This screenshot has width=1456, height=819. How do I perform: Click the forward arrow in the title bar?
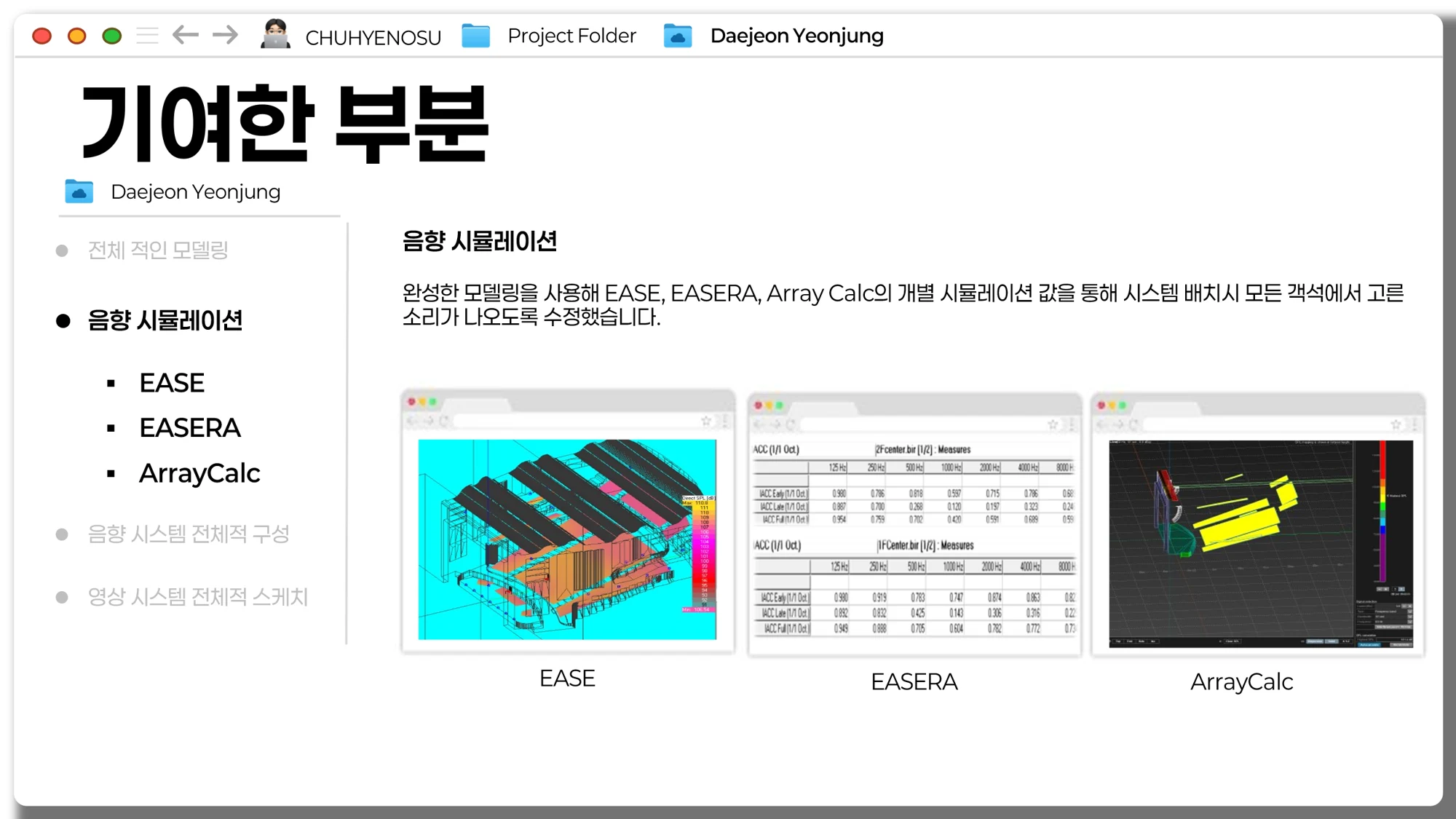point(225,34)
